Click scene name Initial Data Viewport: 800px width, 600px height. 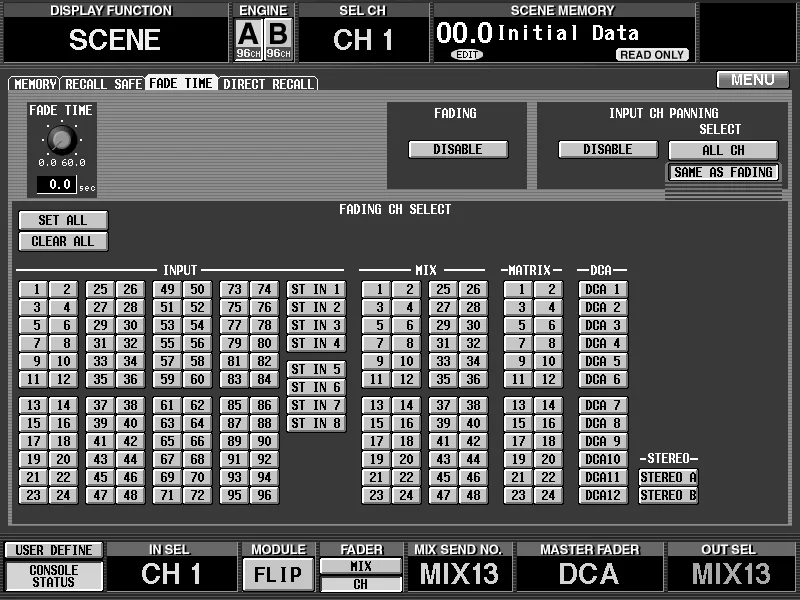point(568,33)
